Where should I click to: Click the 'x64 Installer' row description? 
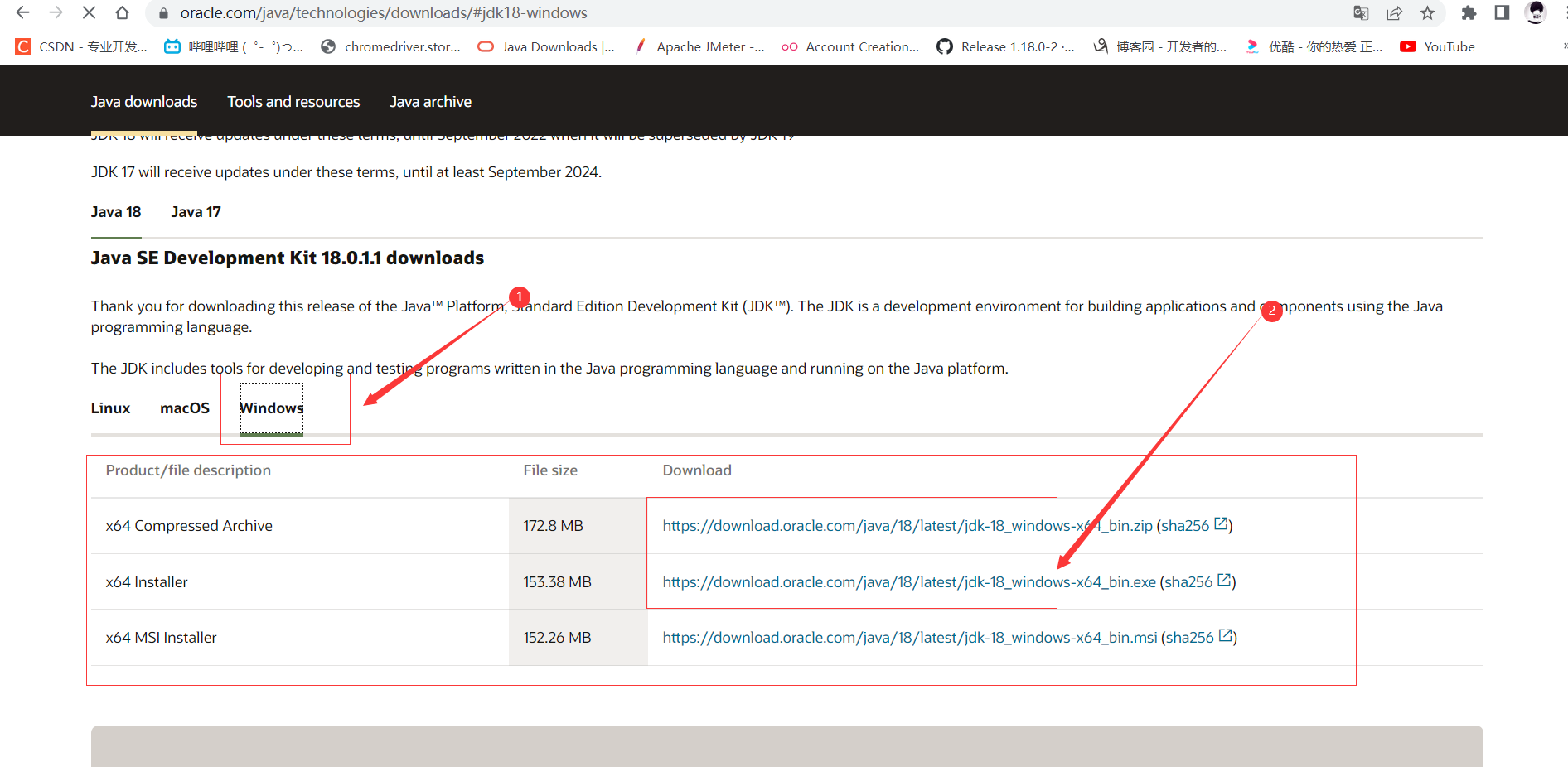pos(147,582)
